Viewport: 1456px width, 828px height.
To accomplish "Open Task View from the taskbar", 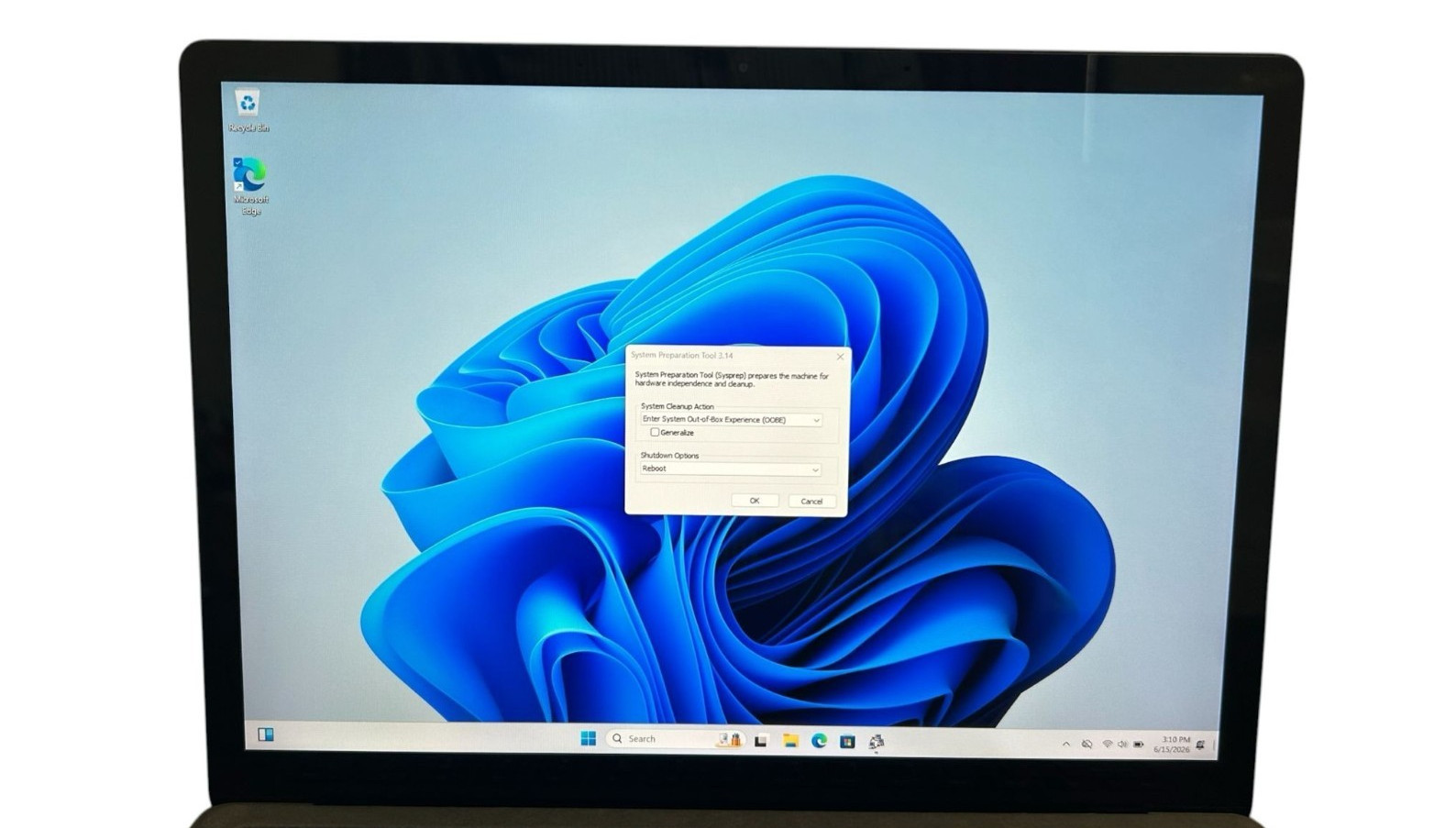I will [761, 741].
